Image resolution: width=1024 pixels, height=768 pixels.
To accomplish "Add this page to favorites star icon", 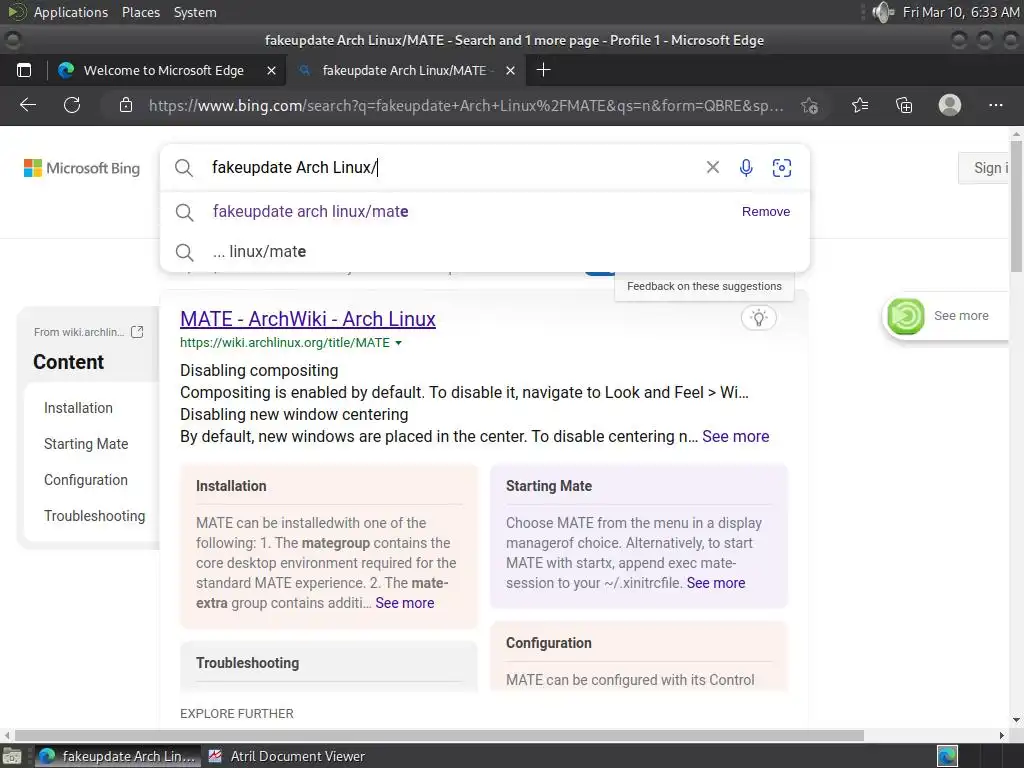I will pos(810,105).
